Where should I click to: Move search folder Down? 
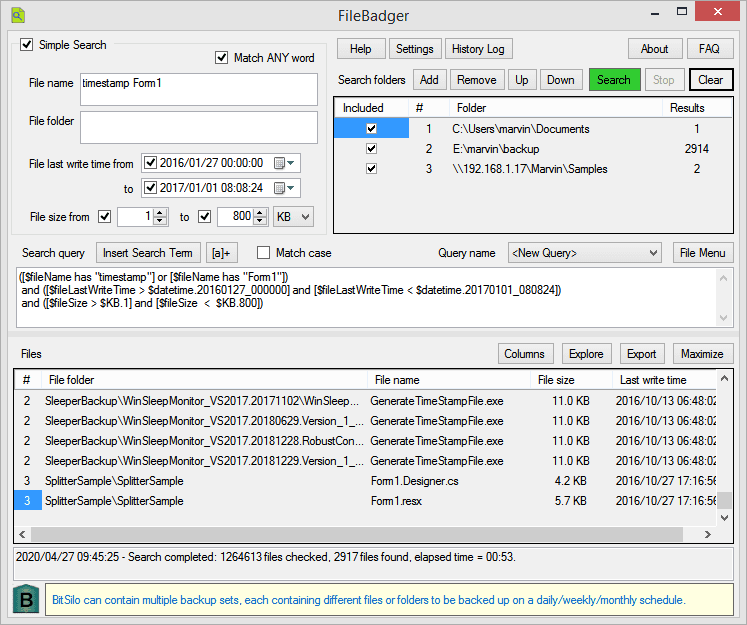pos(561,80)
